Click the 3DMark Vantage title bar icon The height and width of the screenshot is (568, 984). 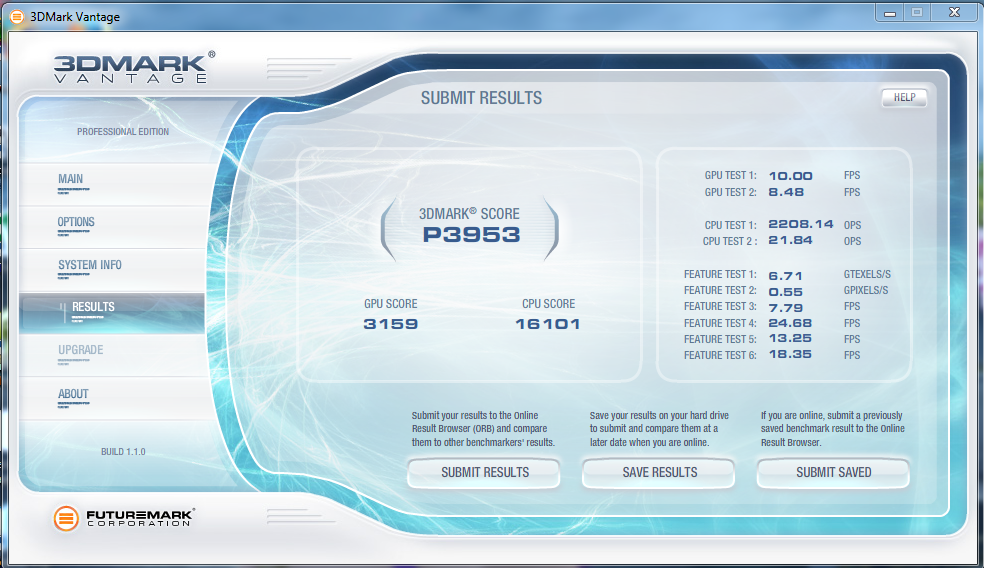point(16,16)
